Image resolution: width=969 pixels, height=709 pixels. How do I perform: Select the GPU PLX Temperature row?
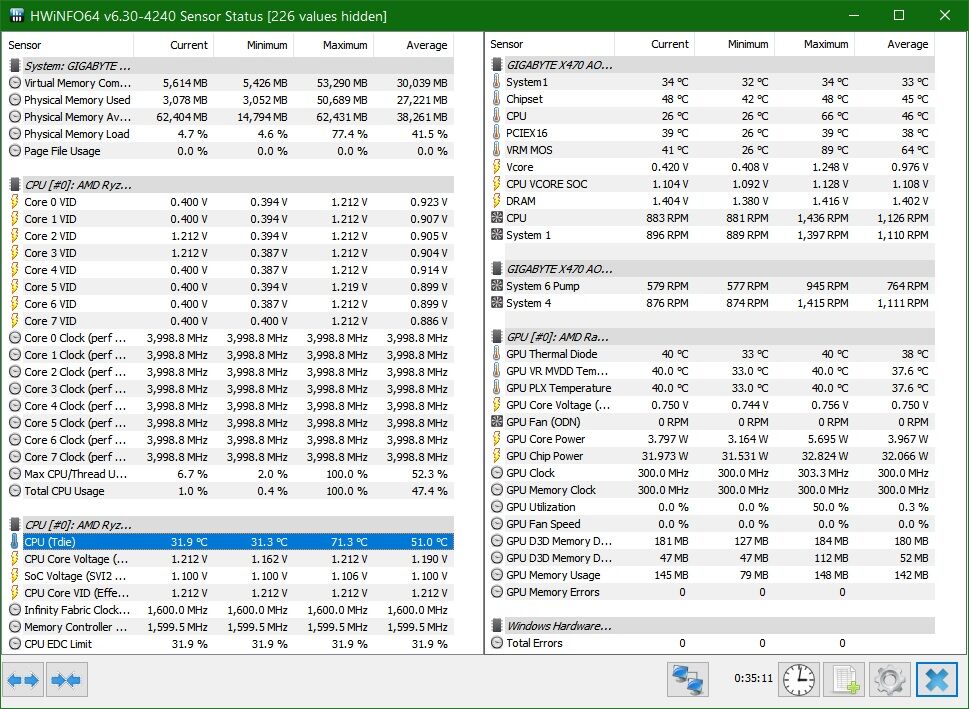click(x=713, y=388)
